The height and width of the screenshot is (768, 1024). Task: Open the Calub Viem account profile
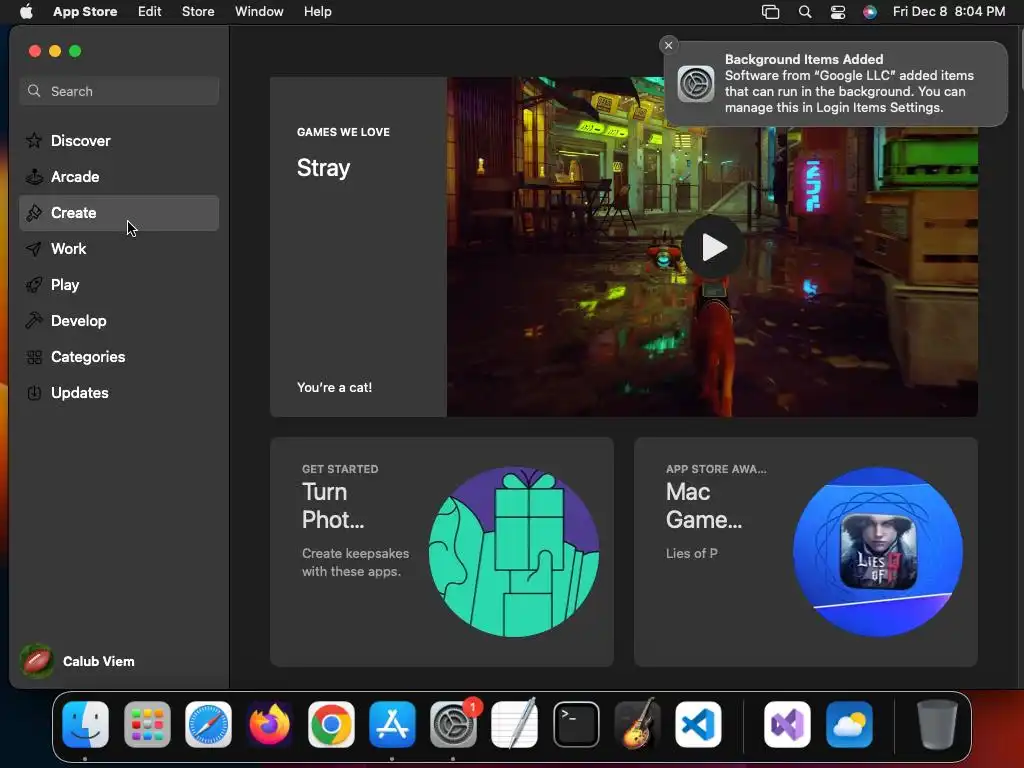tap(78, 661)
